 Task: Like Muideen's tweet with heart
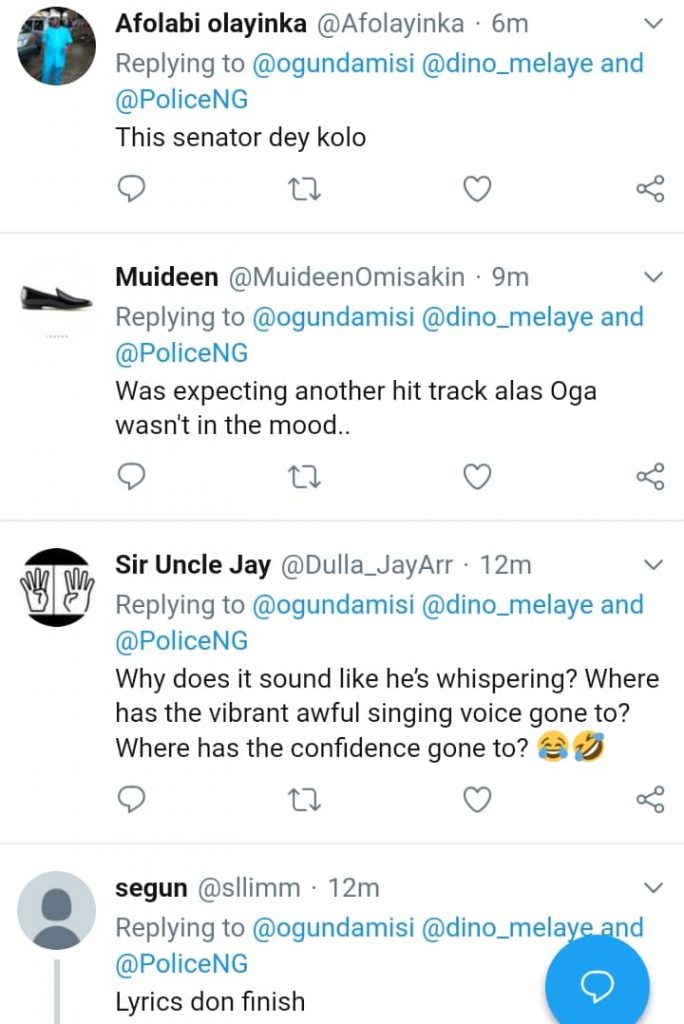coord(478,477)
